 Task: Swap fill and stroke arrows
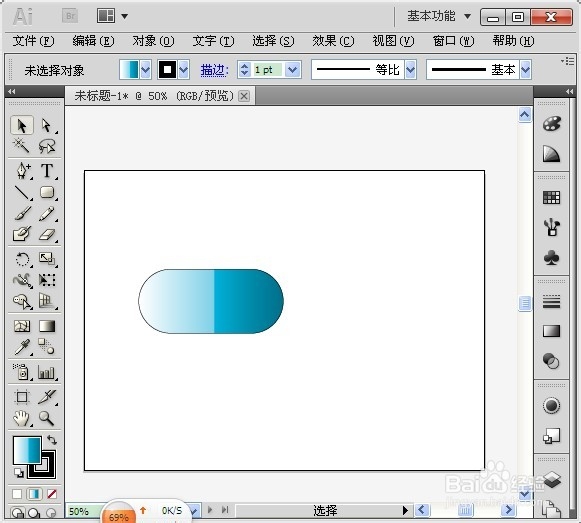(x=52, y=440)
